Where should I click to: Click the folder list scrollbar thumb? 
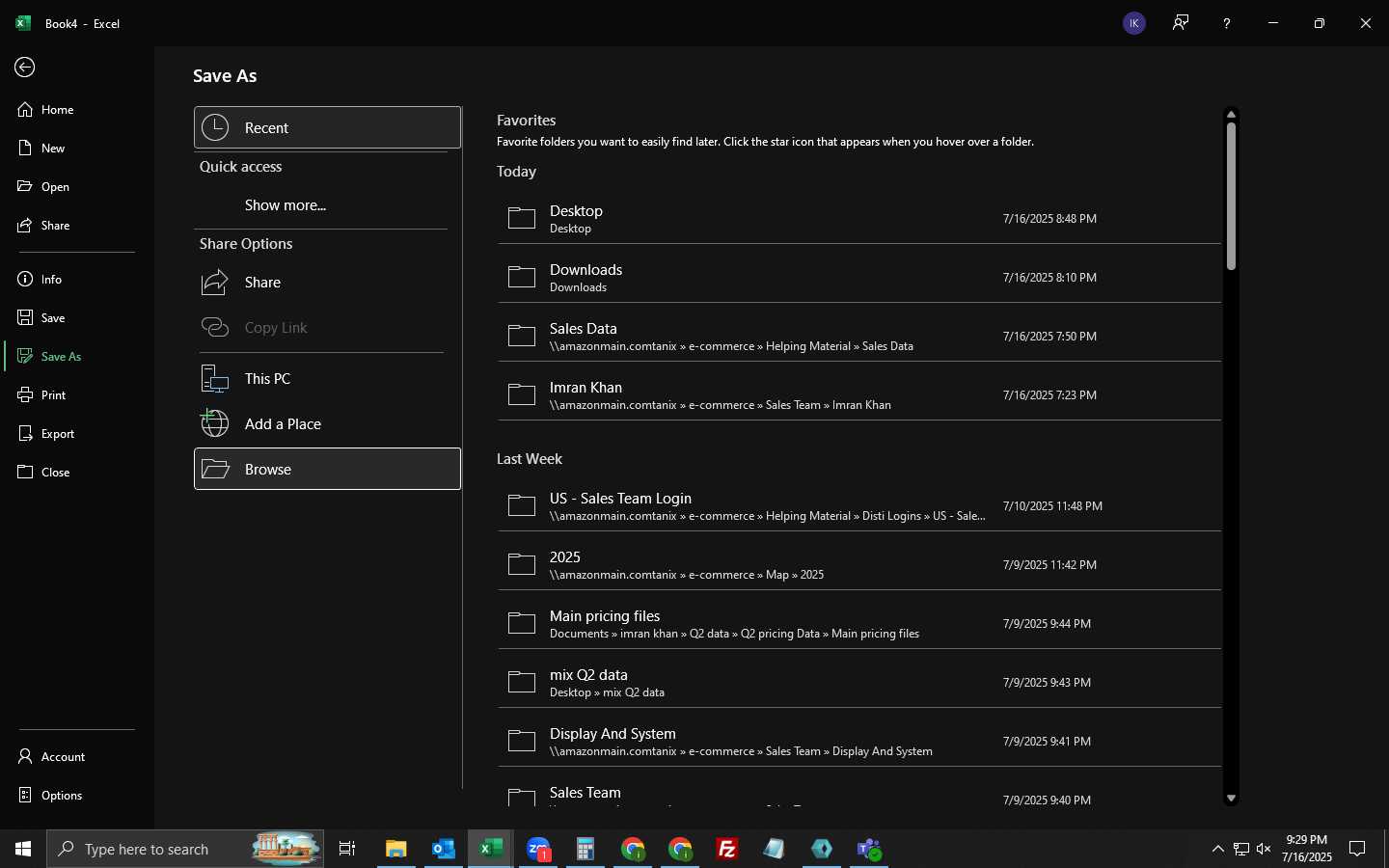[1231, 196]
